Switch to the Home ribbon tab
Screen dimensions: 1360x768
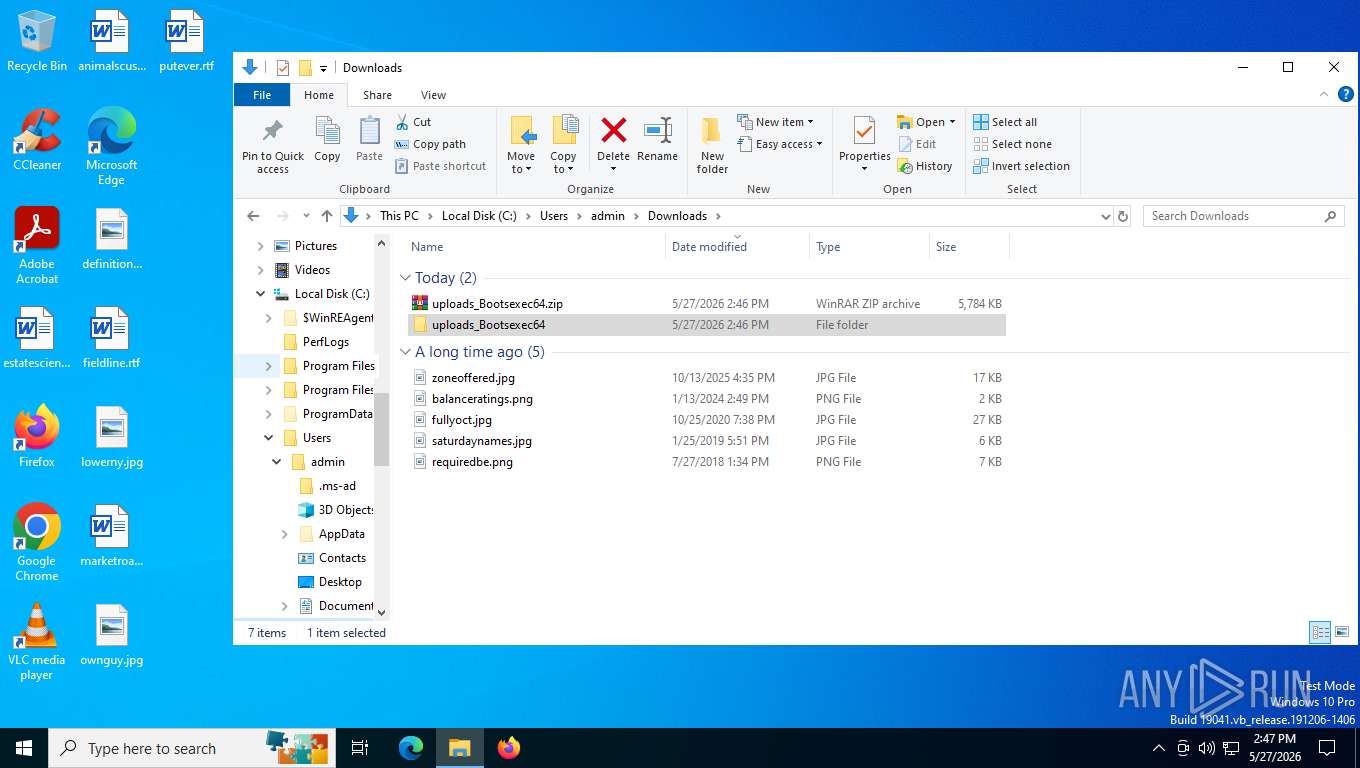(x=319, y=95)
